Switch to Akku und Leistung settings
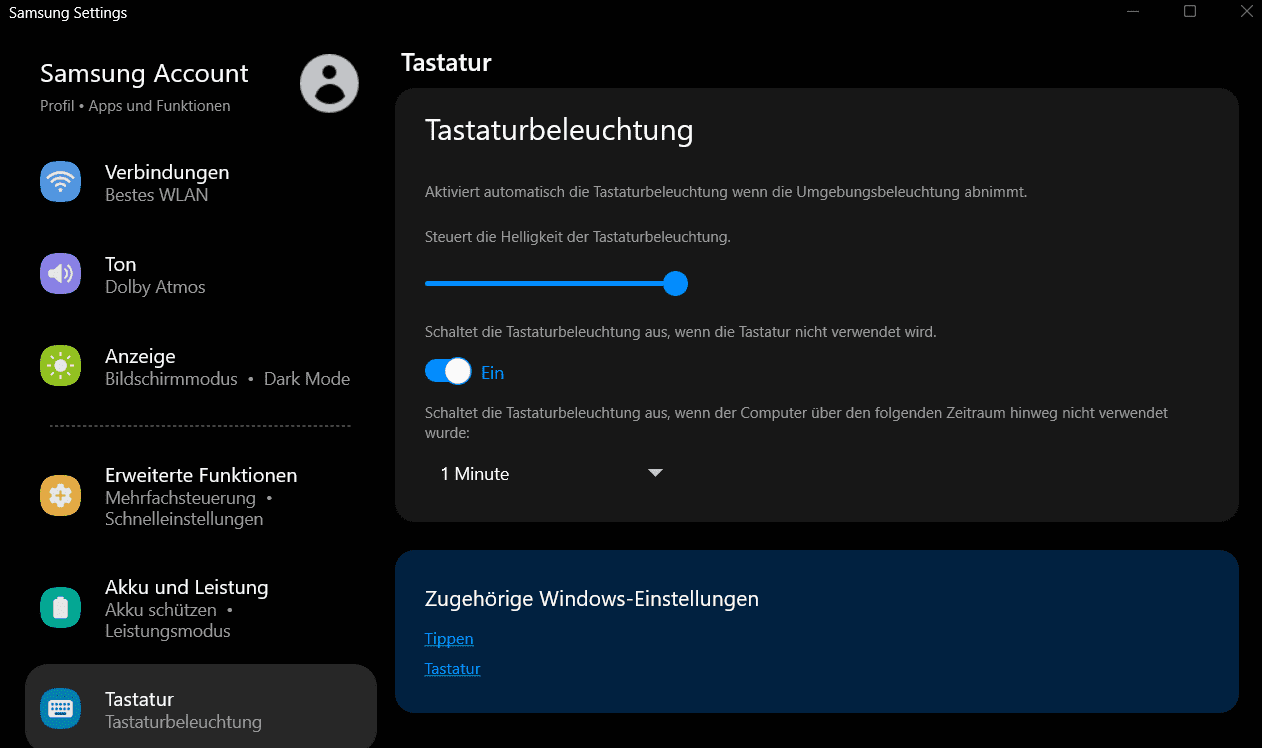This screenshot has width=1262, height=748. point(200,608)
